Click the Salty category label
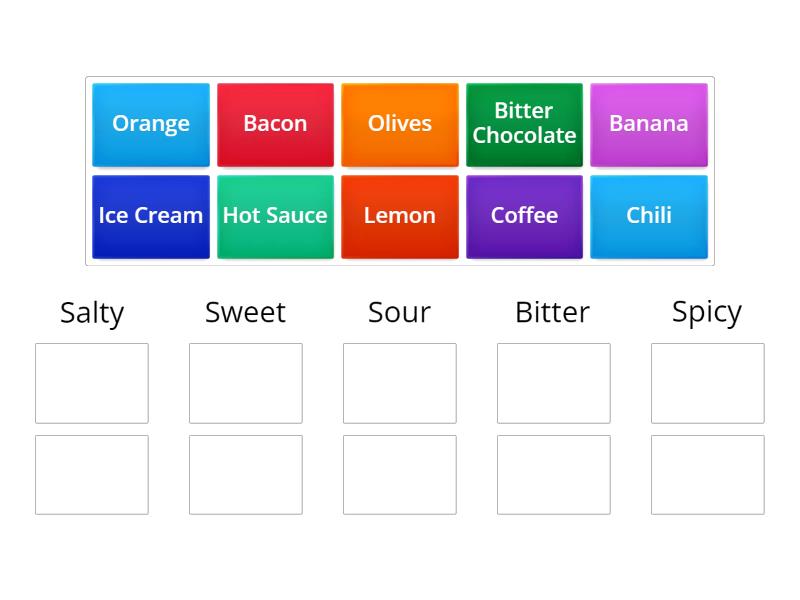Image resolution: width=800 pixels, height=600 pixels. (92, 312)
